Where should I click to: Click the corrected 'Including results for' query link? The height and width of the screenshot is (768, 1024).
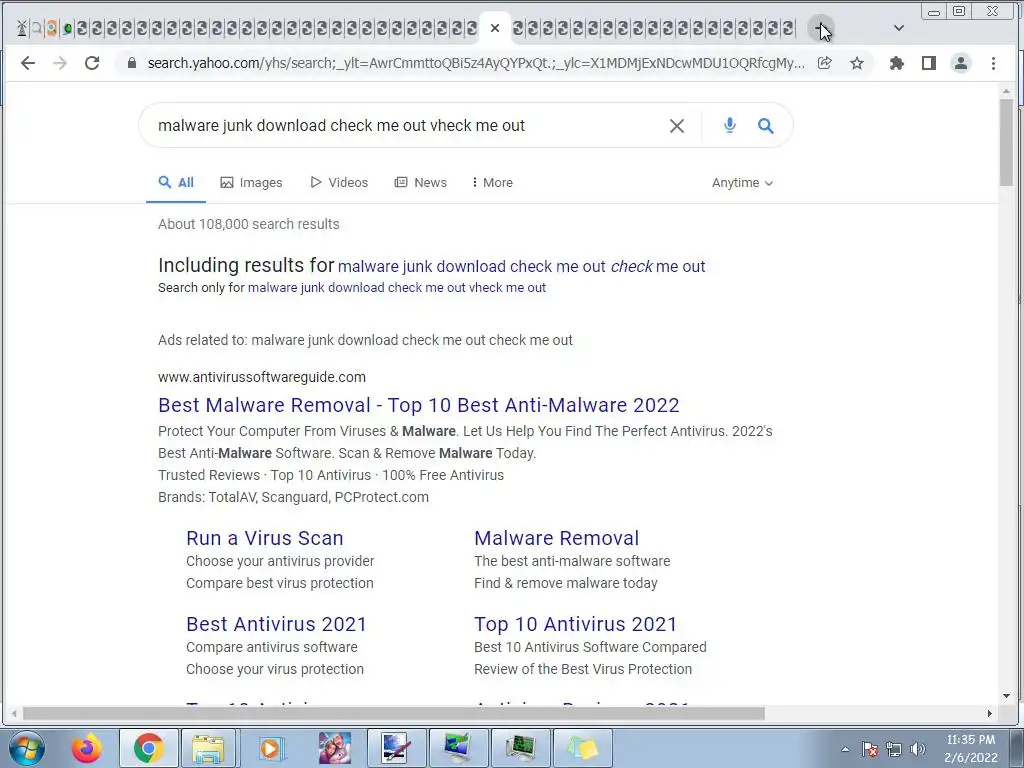[521, 266]
